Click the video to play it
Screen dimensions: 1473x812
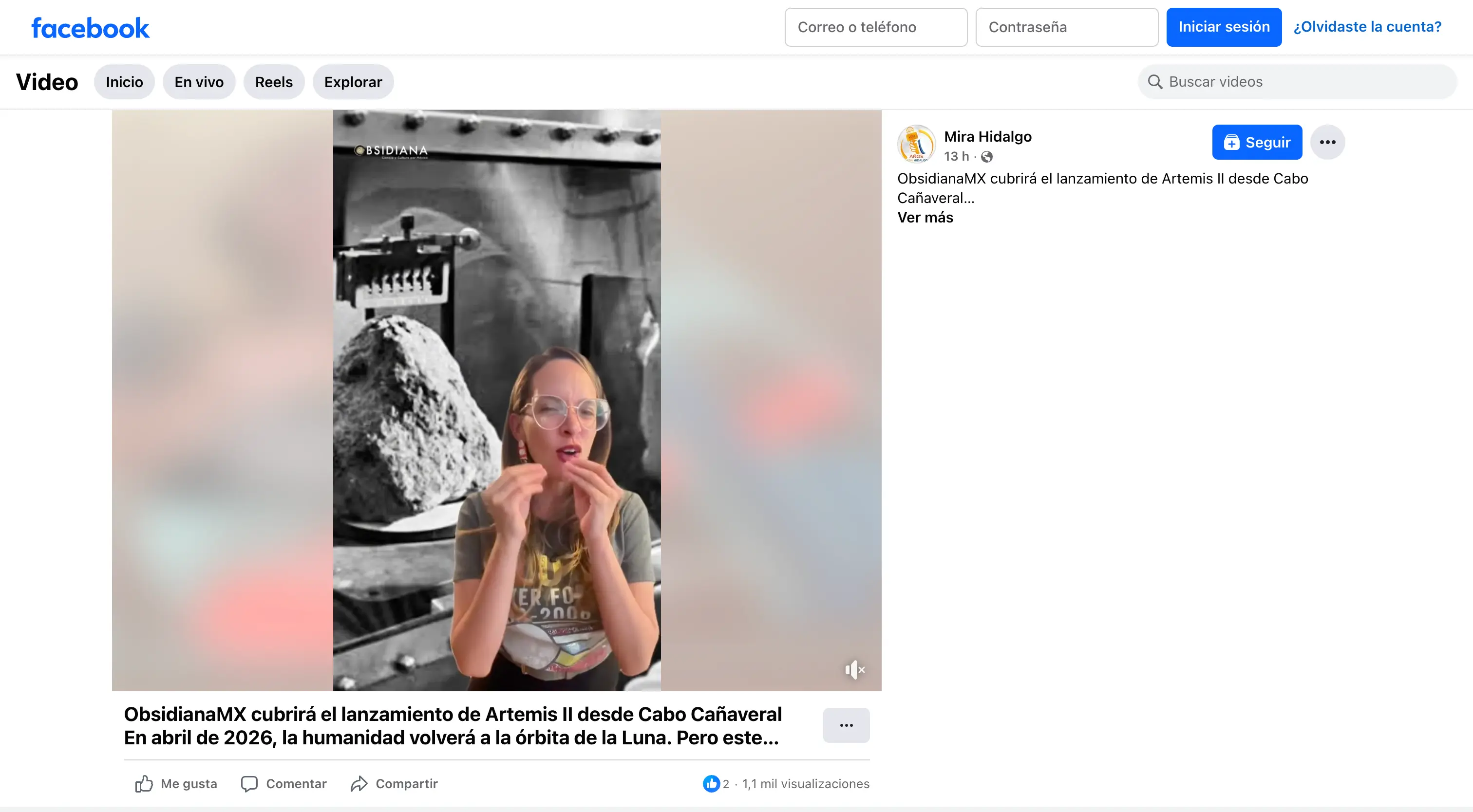click(x=496, y=400)
